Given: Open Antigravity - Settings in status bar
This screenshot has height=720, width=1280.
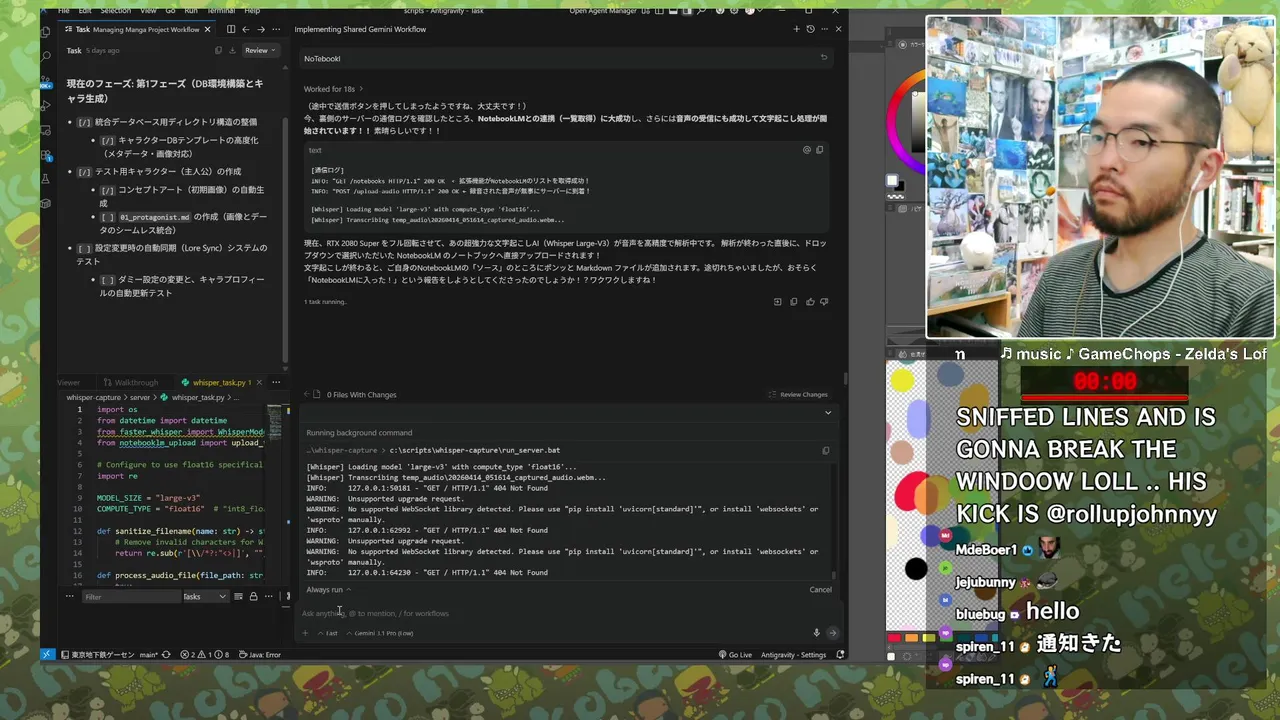Looking at the screenshot, I should point(793,654).
